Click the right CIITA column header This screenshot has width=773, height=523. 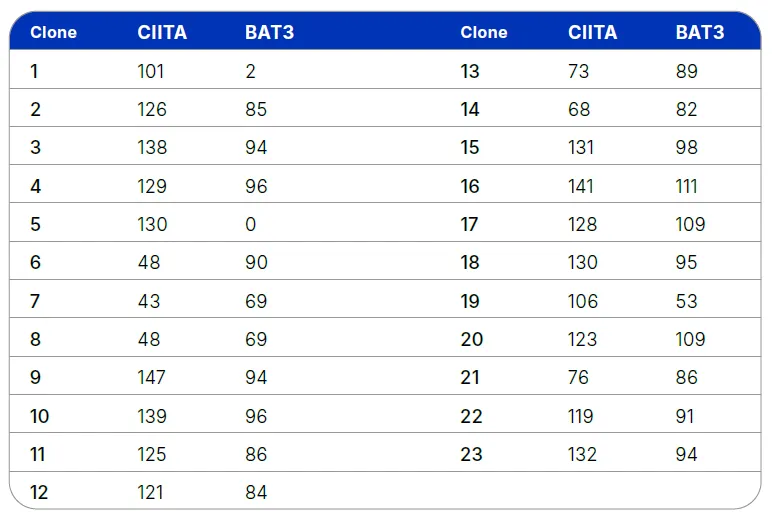point(592,33)
